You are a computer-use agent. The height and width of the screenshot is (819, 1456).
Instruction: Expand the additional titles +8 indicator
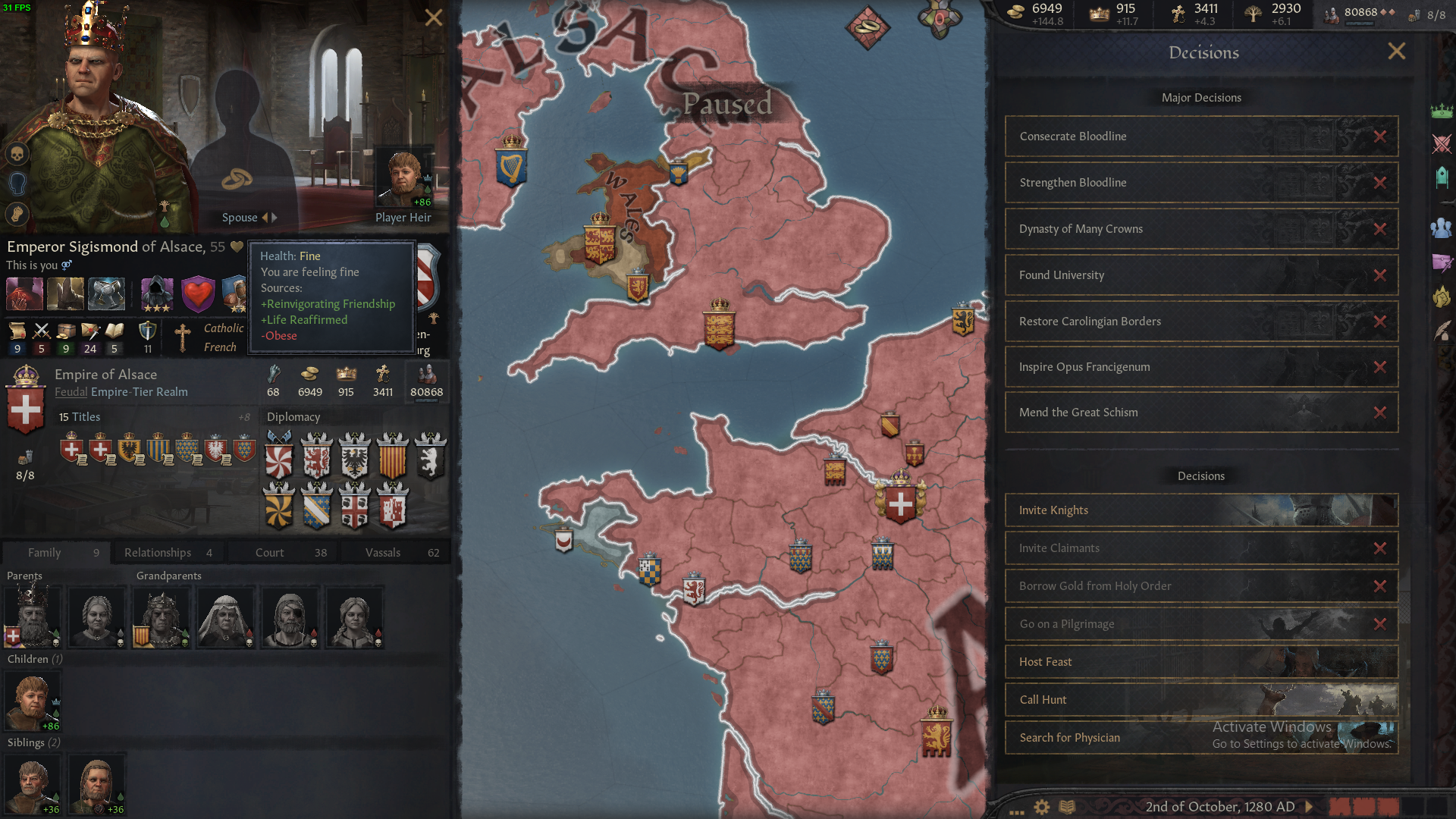click(244, 417)
